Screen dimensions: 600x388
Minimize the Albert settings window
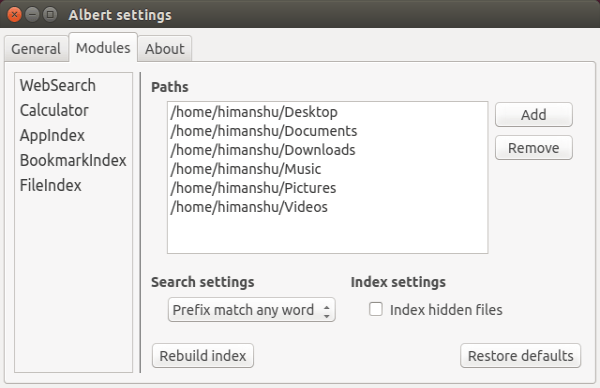point(32,15)
